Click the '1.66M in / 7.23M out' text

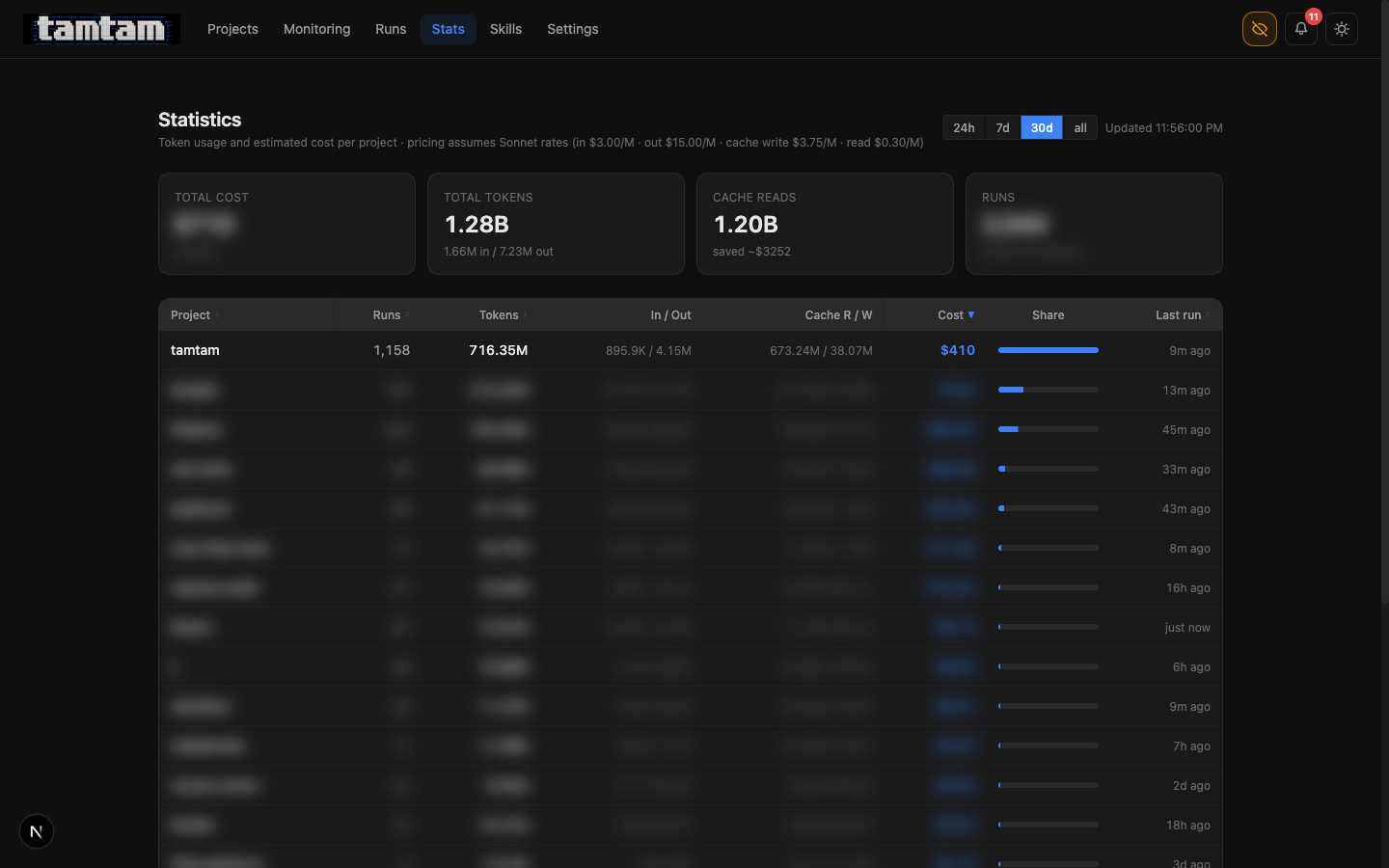(x=499, y=252)
